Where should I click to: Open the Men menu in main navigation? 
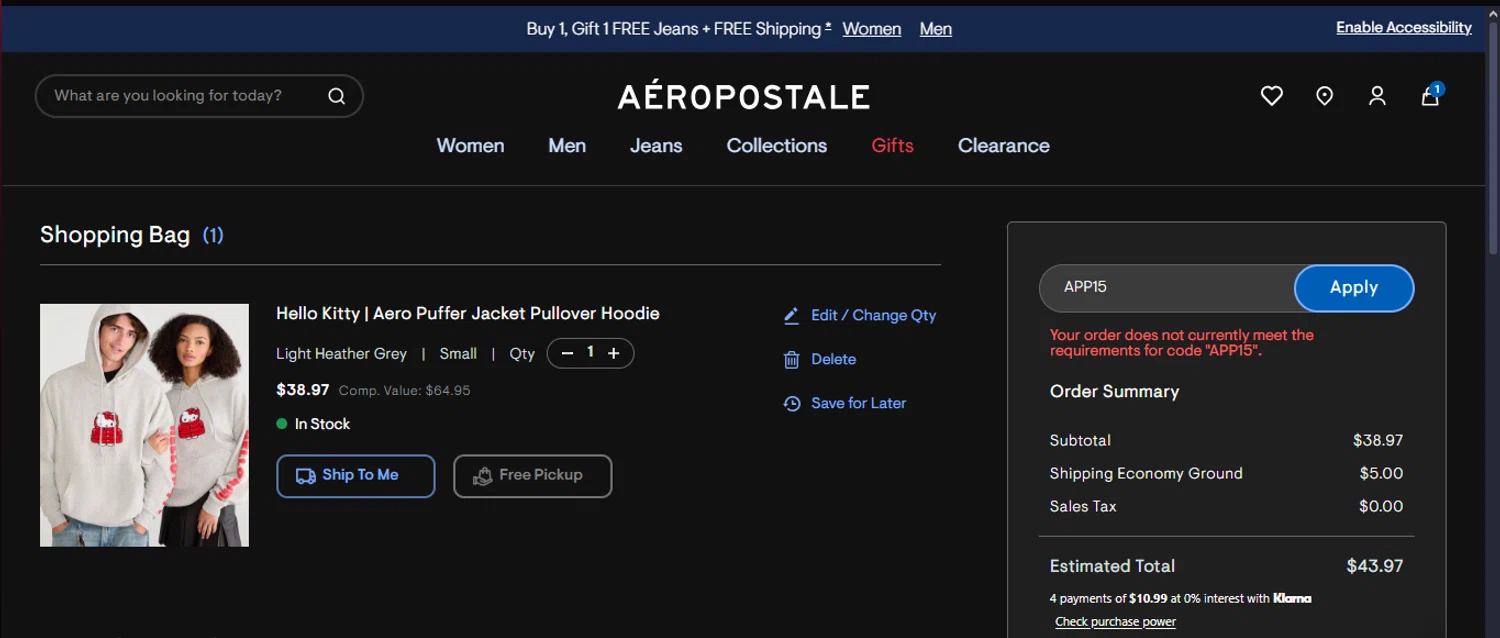[567, 145]
